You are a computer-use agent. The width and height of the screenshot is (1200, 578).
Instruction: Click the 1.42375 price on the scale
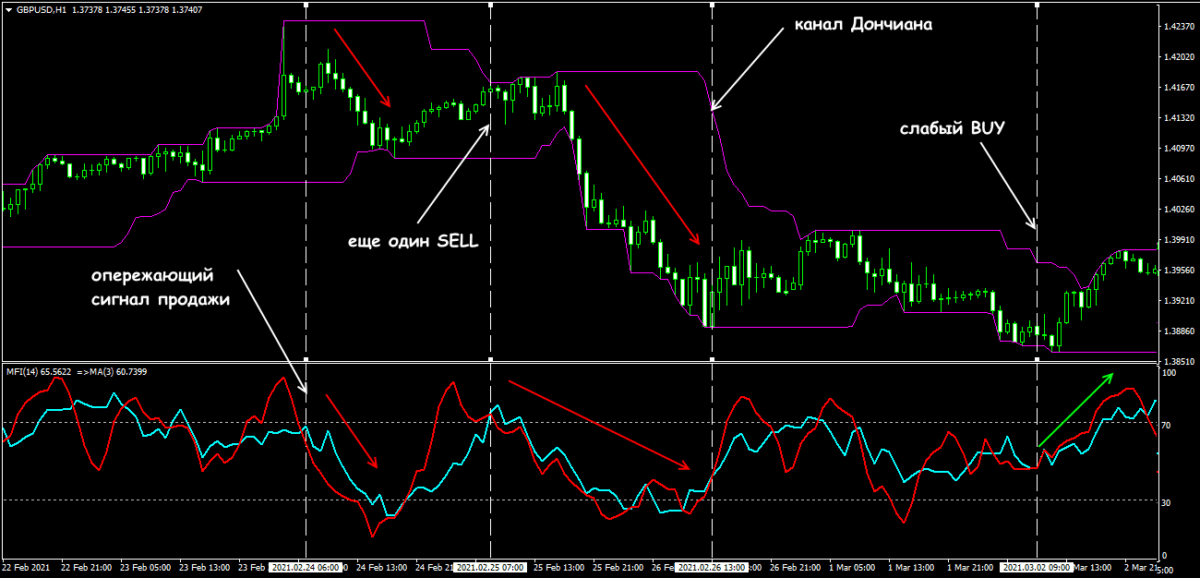1178,27
